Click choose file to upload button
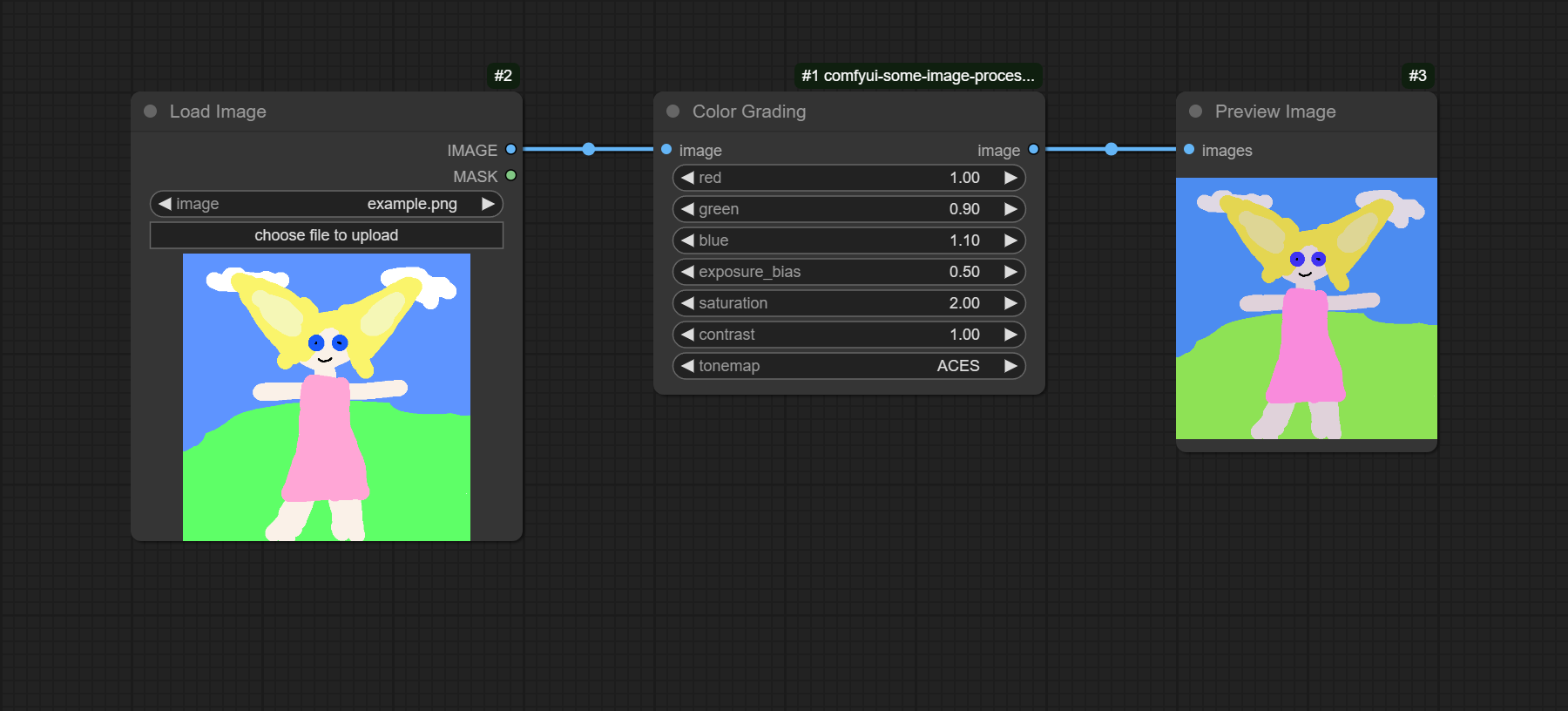 327,235
